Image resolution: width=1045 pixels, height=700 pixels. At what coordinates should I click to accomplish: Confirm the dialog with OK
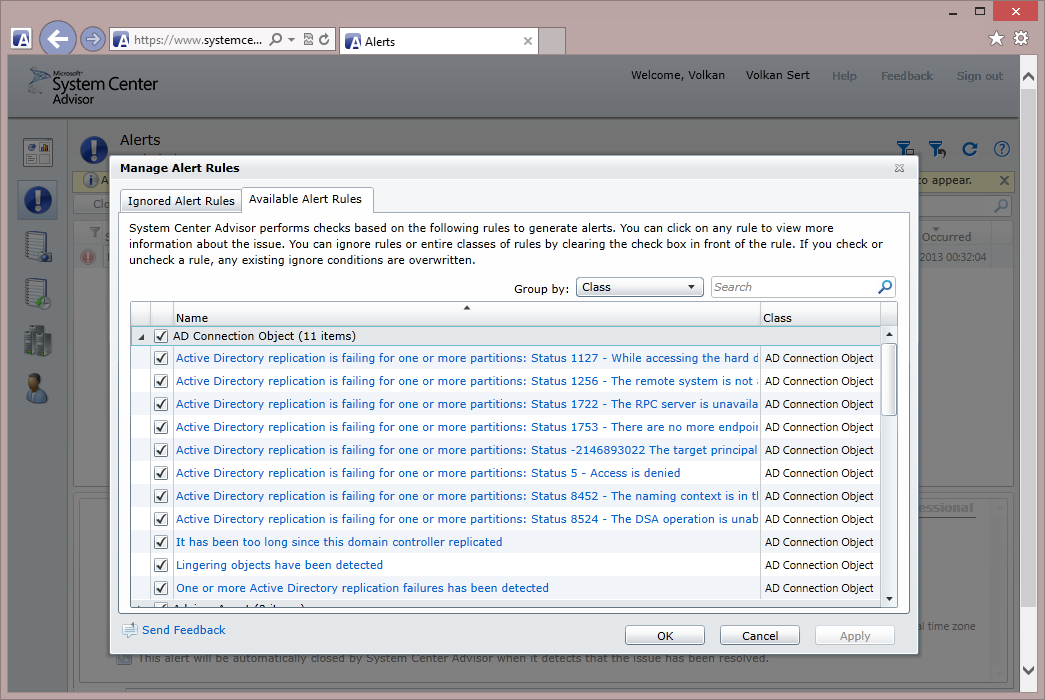tap(664, 635)
